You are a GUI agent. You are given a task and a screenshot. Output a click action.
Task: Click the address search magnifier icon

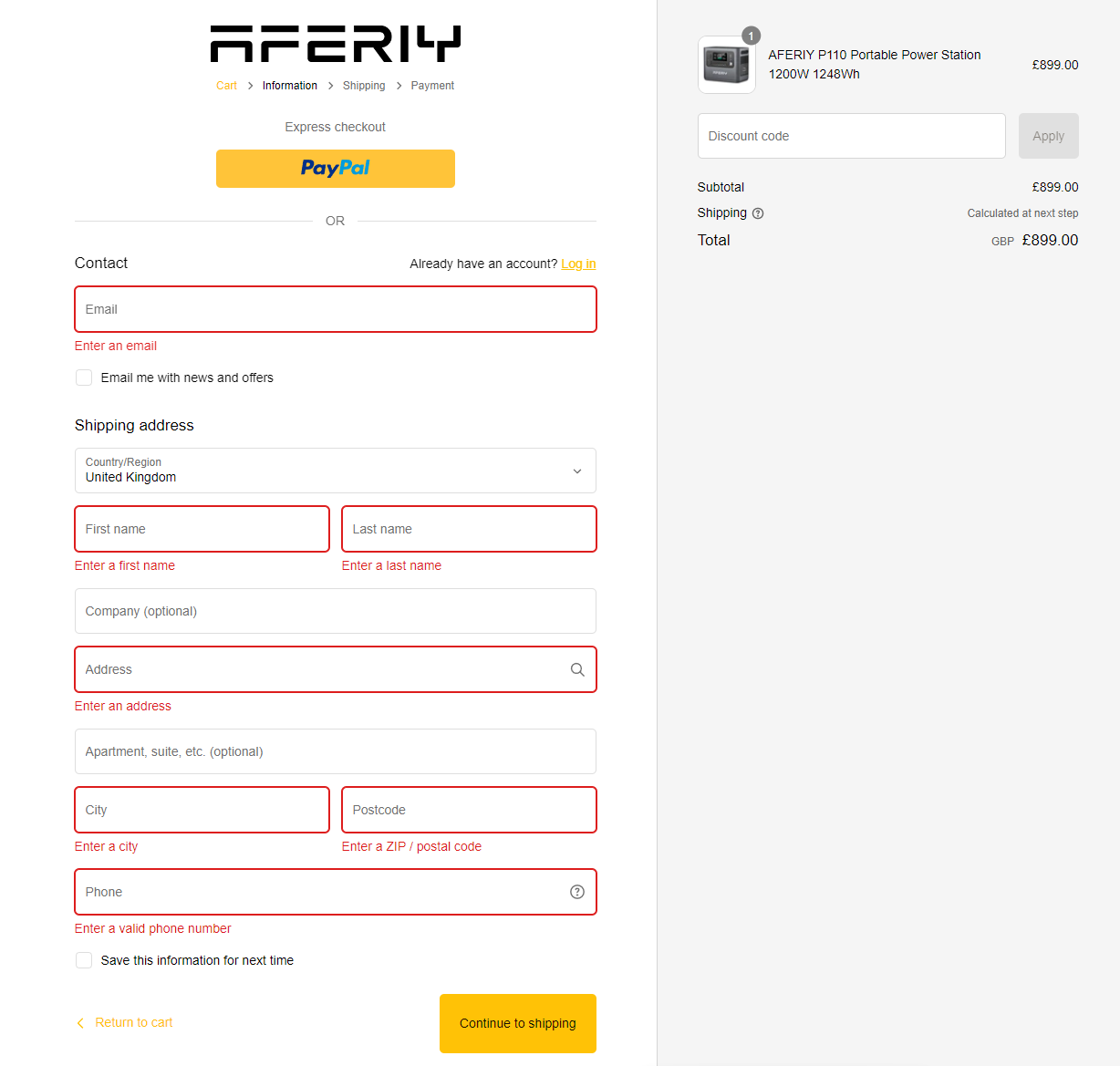click(577, 669)
